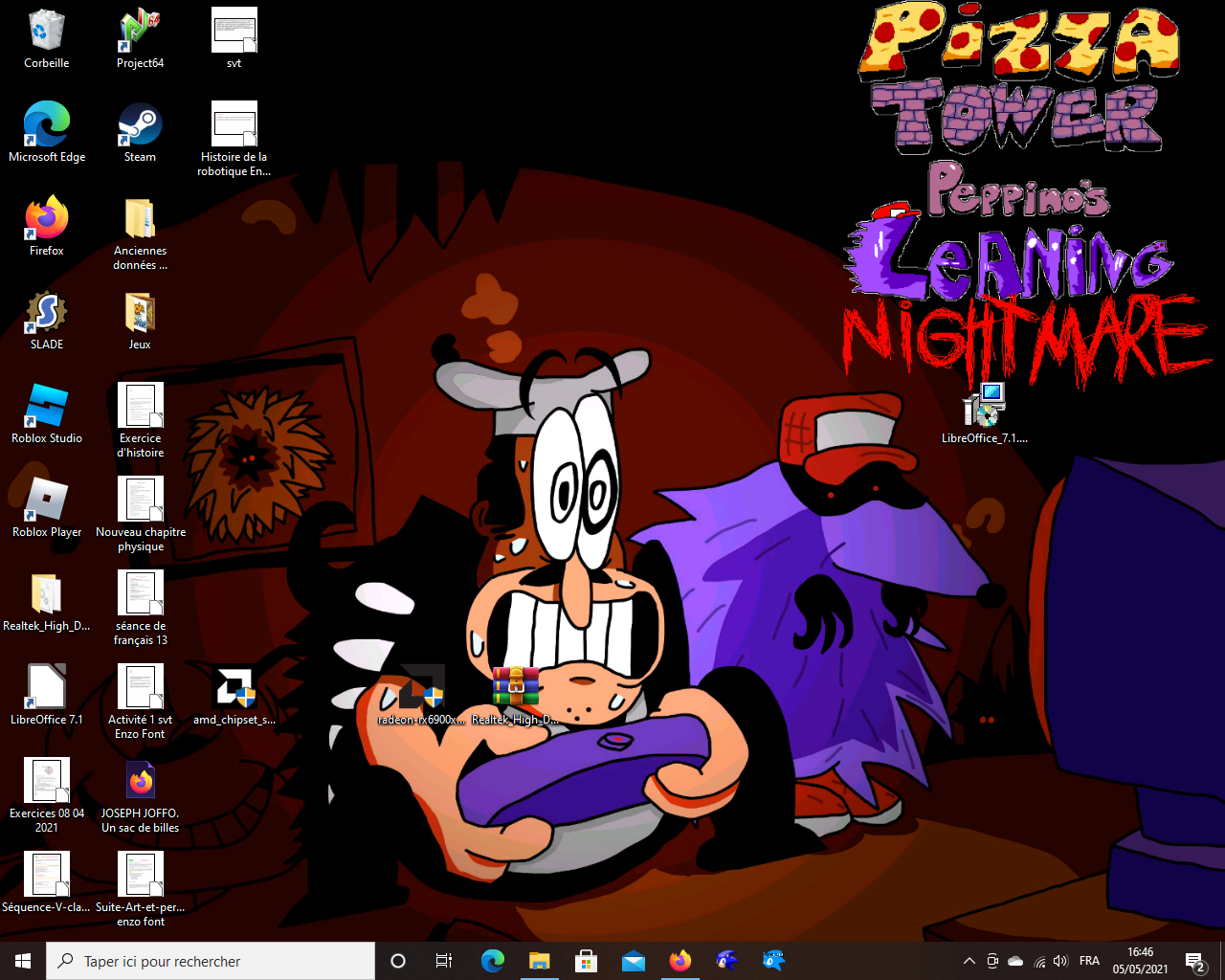Image resolution: width=1225 pixels, height=980 pixels.
Task: Launch the LibreOffice 7.1 shortcut
Action: click(46, 695)
